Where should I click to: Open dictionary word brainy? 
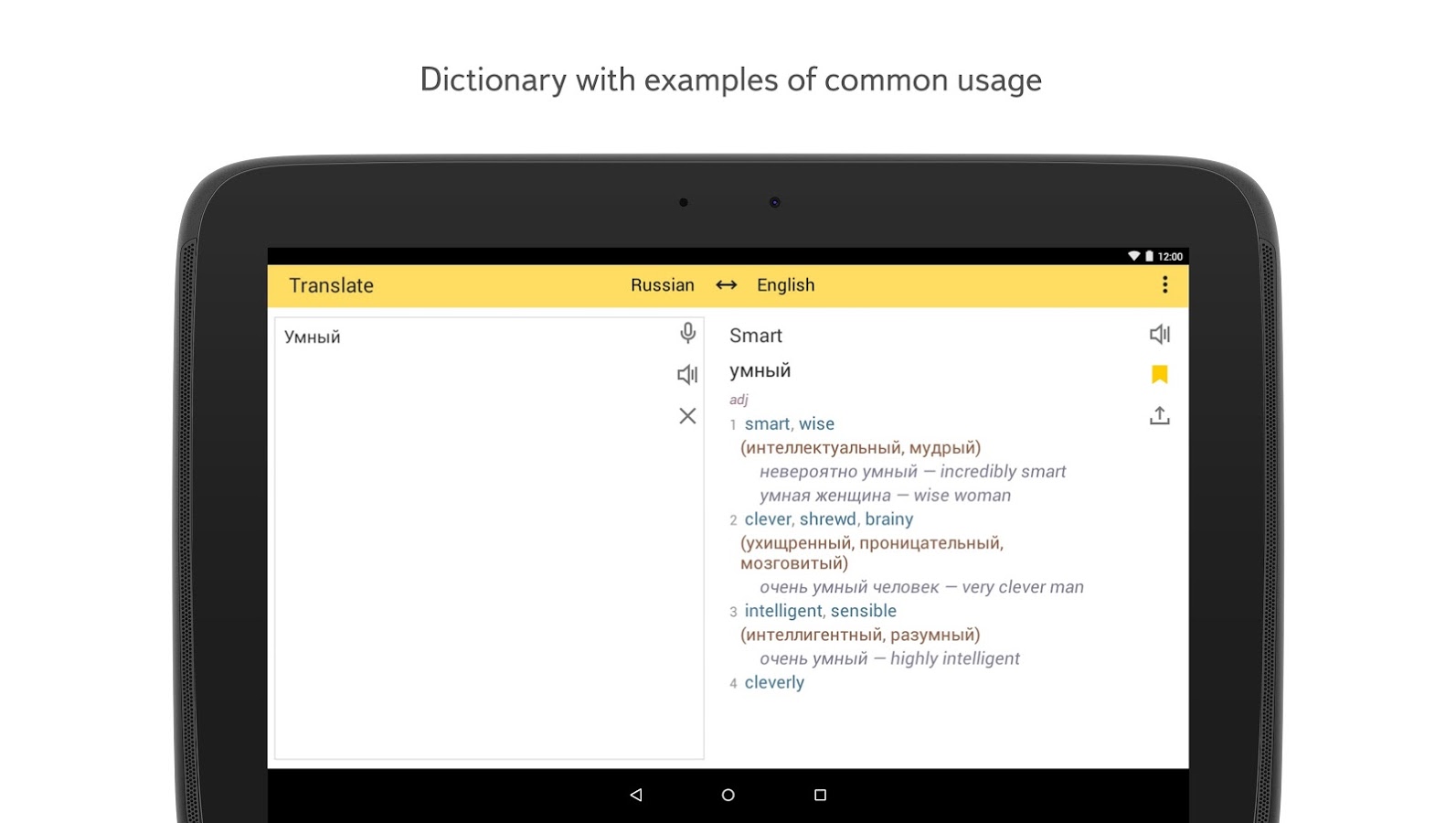point(889,519)
